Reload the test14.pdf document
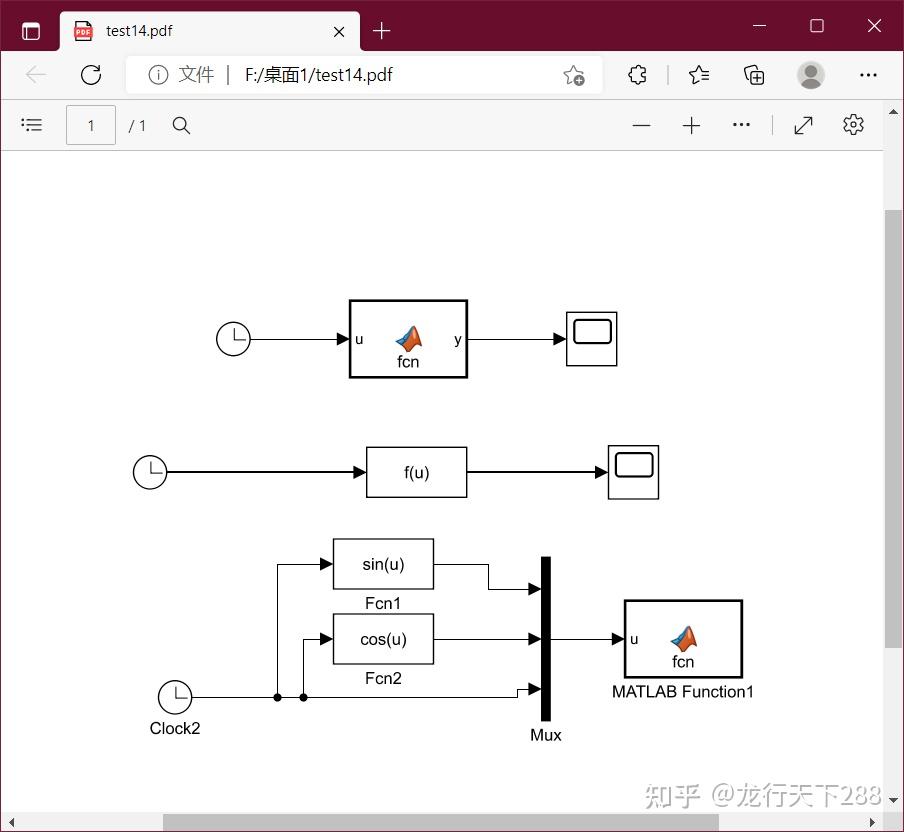The height and width of the screenshot is (832, 904). (91, 74)
